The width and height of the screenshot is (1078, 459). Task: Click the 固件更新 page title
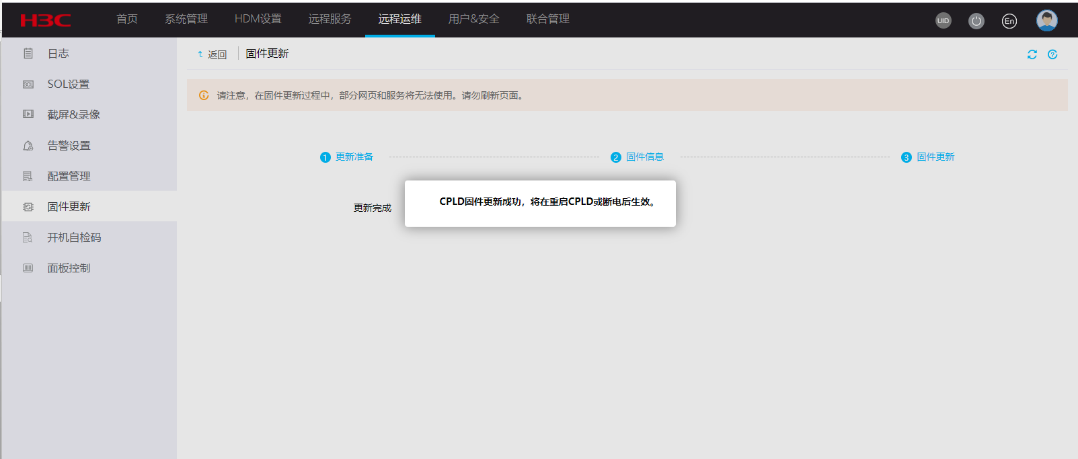pos(267,54)
